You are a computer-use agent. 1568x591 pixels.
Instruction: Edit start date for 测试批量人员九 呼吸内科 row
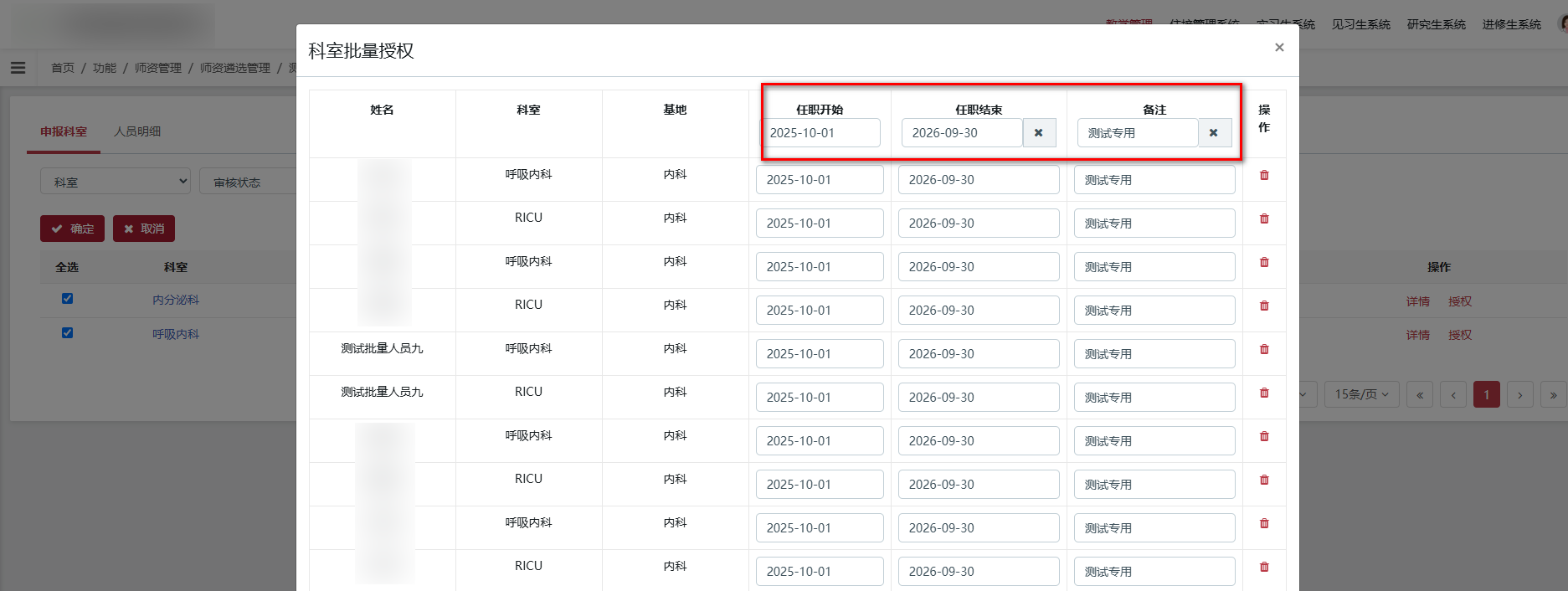tap(820, 354)
